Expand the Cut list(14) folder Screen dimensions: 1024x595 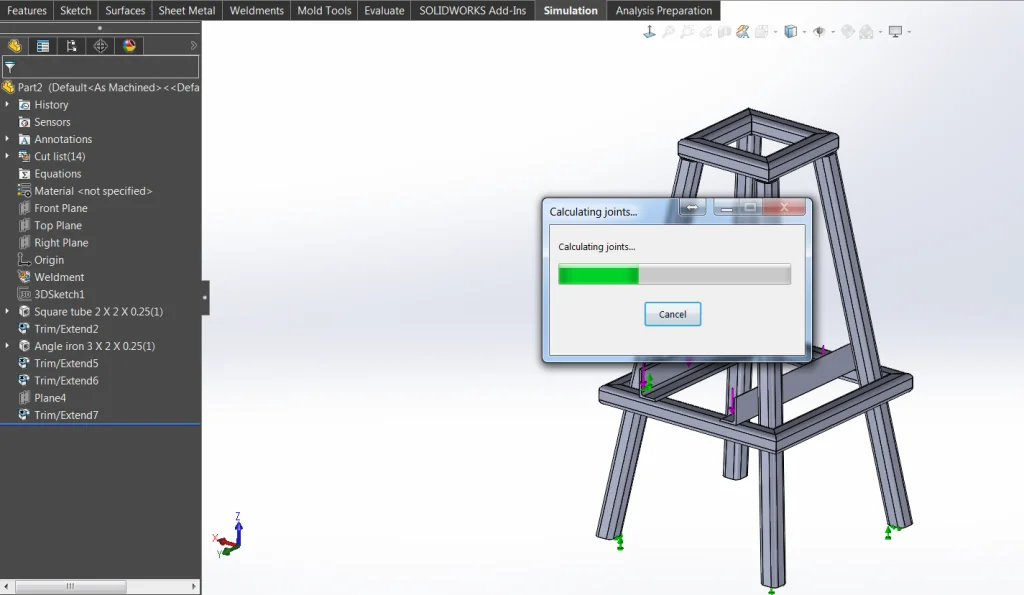pyautogui.click(x=8, y=156)
